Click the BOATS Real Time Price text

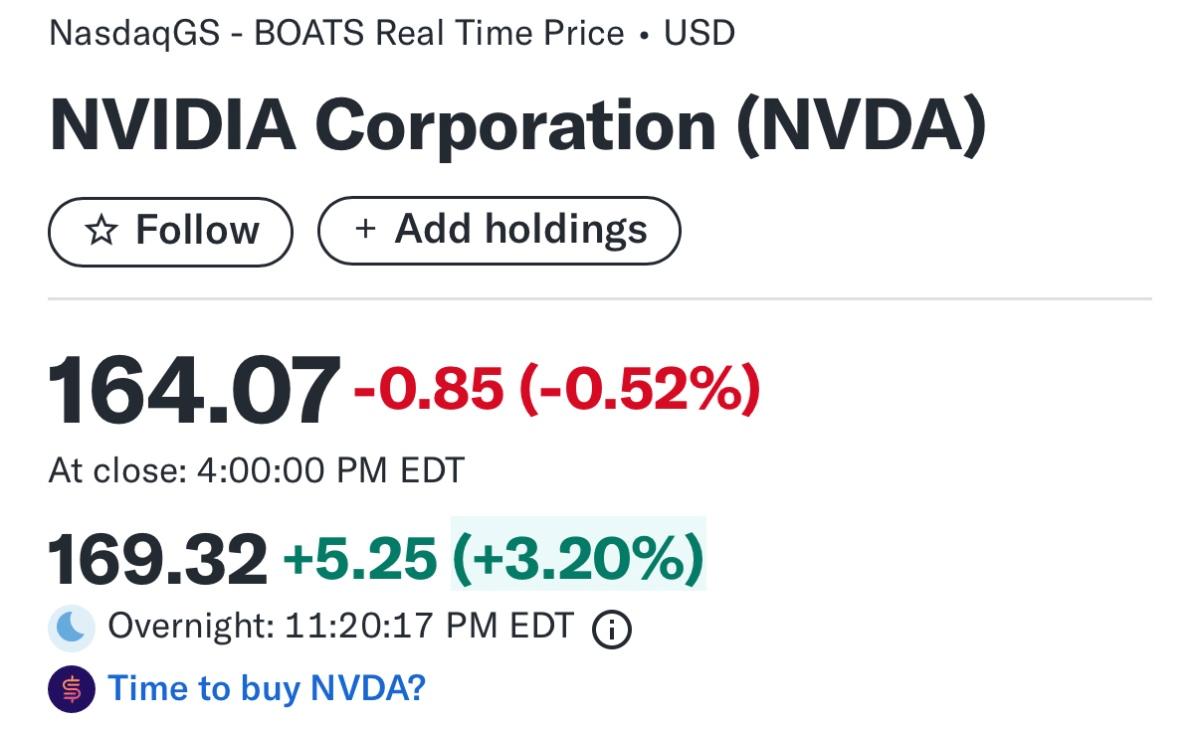pyautogui.click(x=439, y=33)
